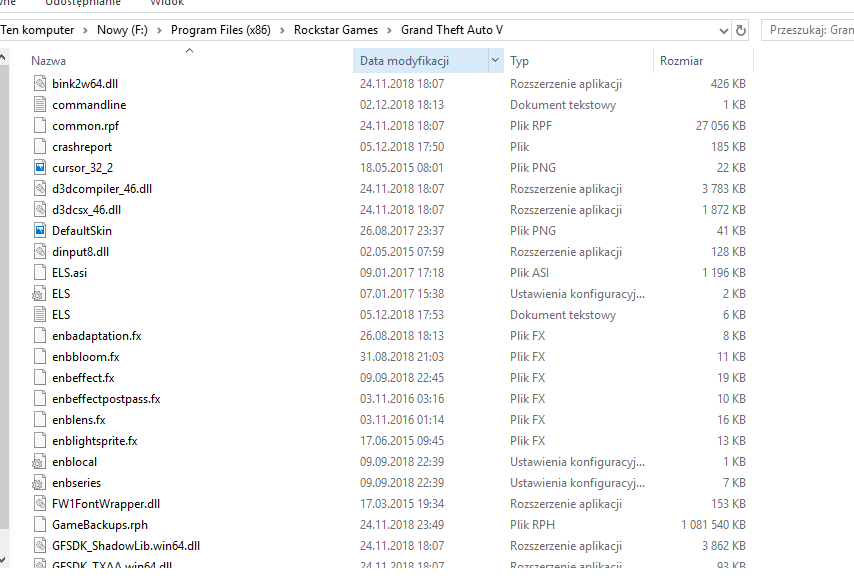
Task: Select the file name DefaultSkin
Action: [x=82, y=231]
